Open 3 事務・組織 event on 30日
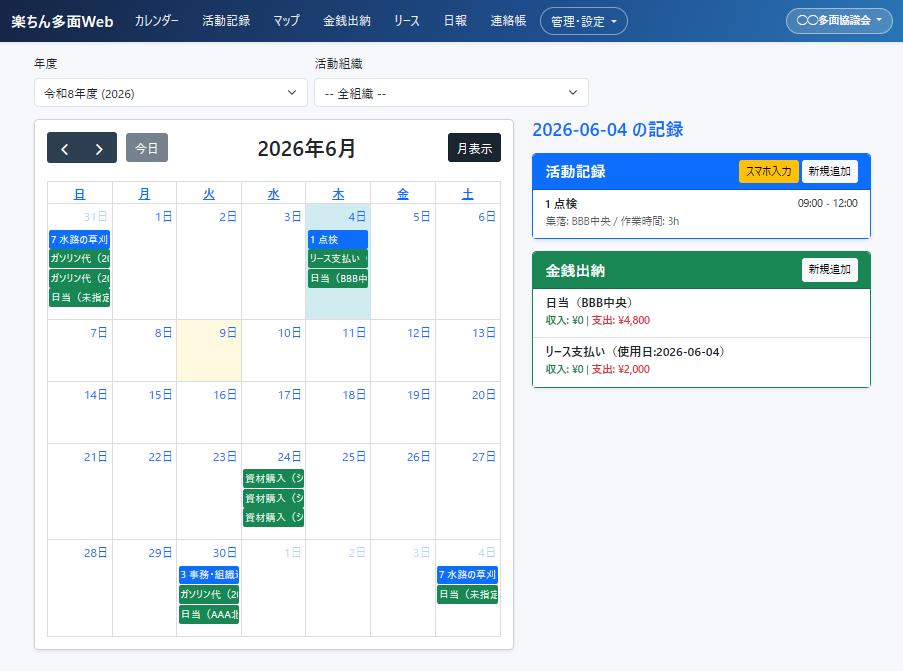The height and width of the screenshot is (671, 903). [209, 575]
